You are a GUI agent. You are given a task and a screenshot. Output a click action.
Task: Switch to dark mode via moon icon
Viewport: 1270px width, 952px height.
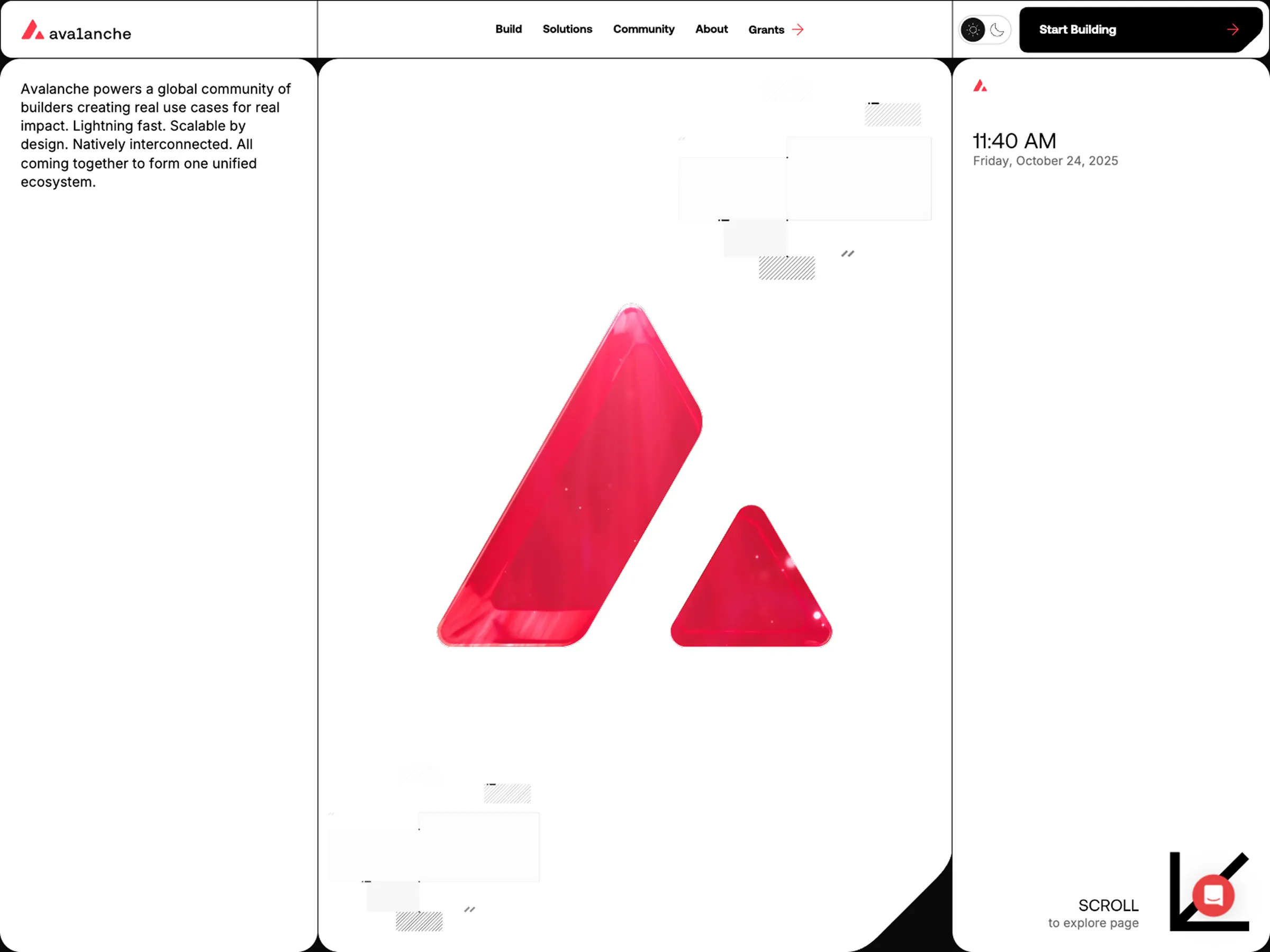pyautogui.click(x=997, y=30)
